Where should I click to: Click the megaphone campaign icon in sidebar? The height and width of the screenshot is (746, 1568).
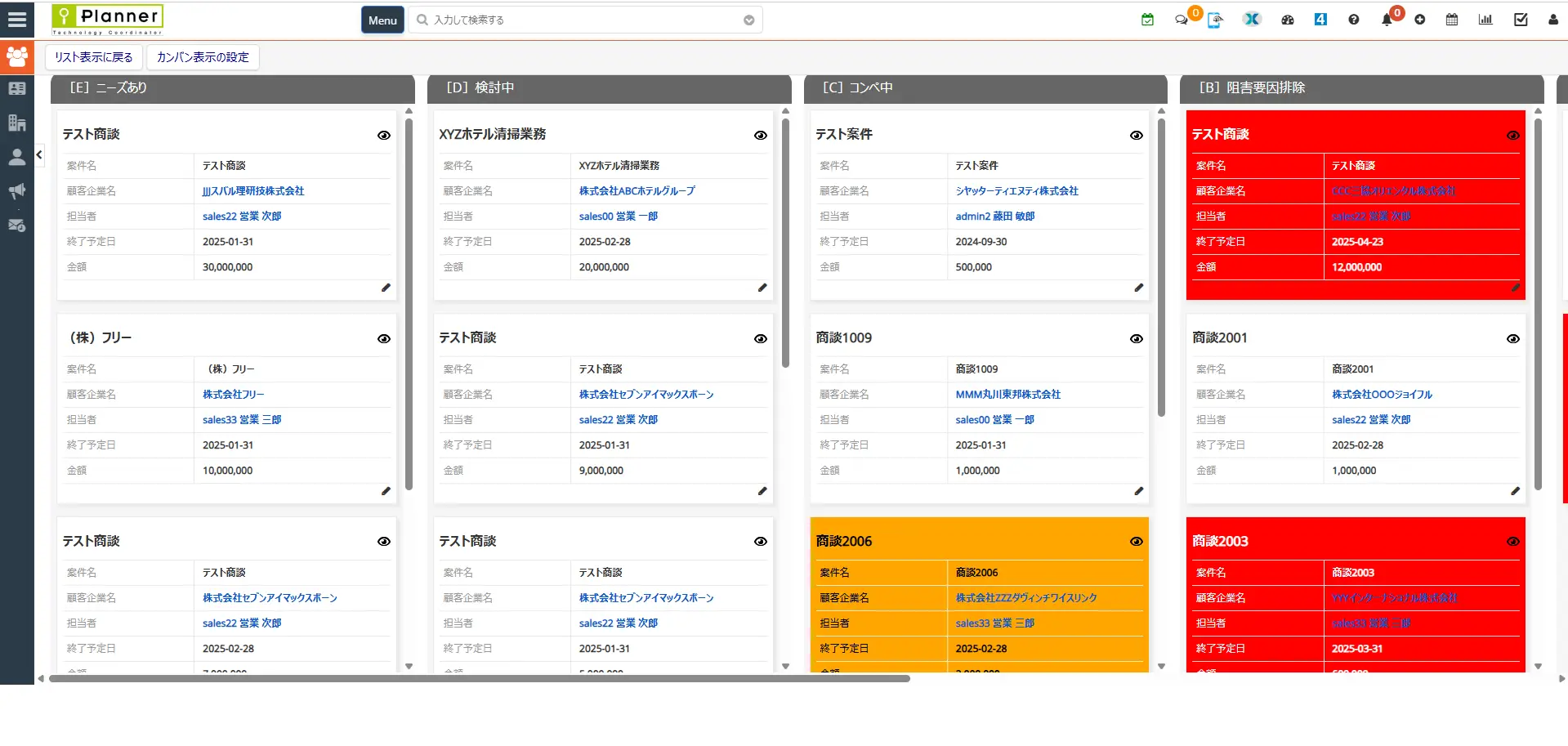[x=16, y=191]
